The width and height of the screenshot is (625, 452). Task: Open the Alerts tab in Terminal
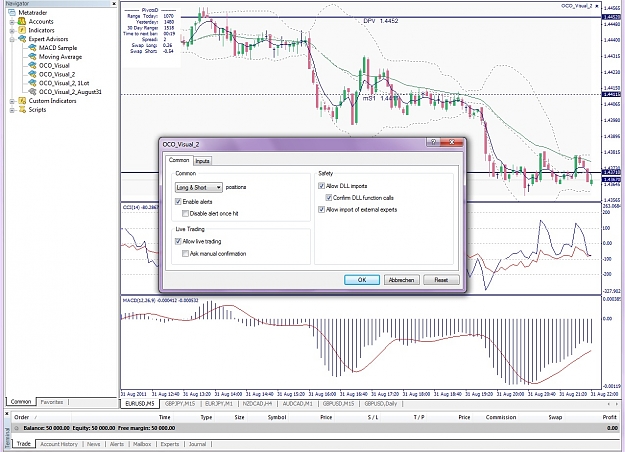[117, 444]
